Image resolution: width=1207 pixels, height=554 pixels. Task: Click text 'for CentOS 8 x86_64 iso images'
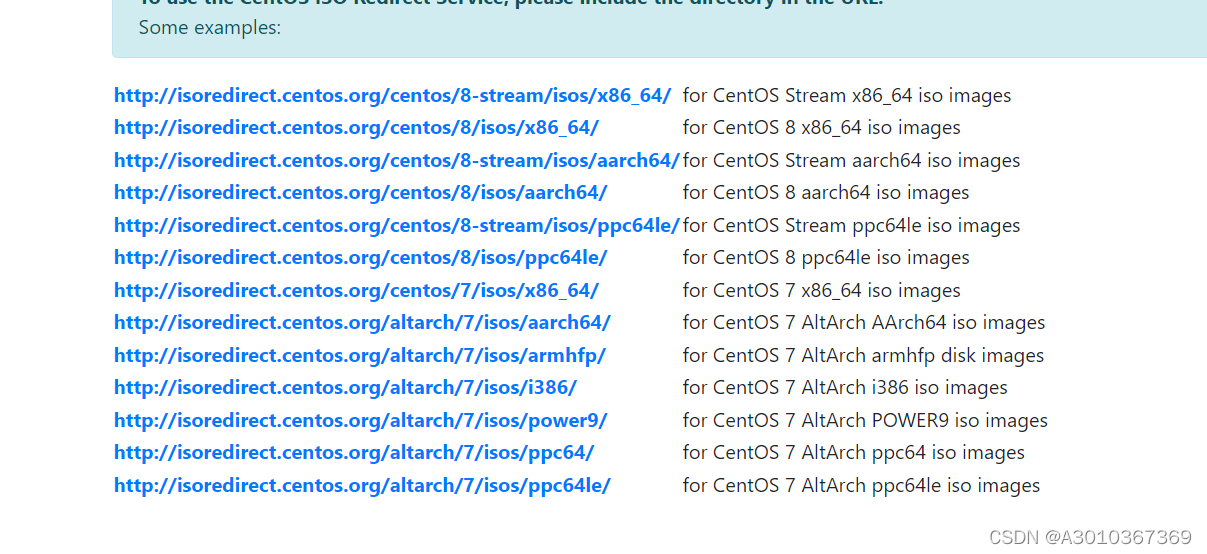pyautogui.click(x=822, y=128)
